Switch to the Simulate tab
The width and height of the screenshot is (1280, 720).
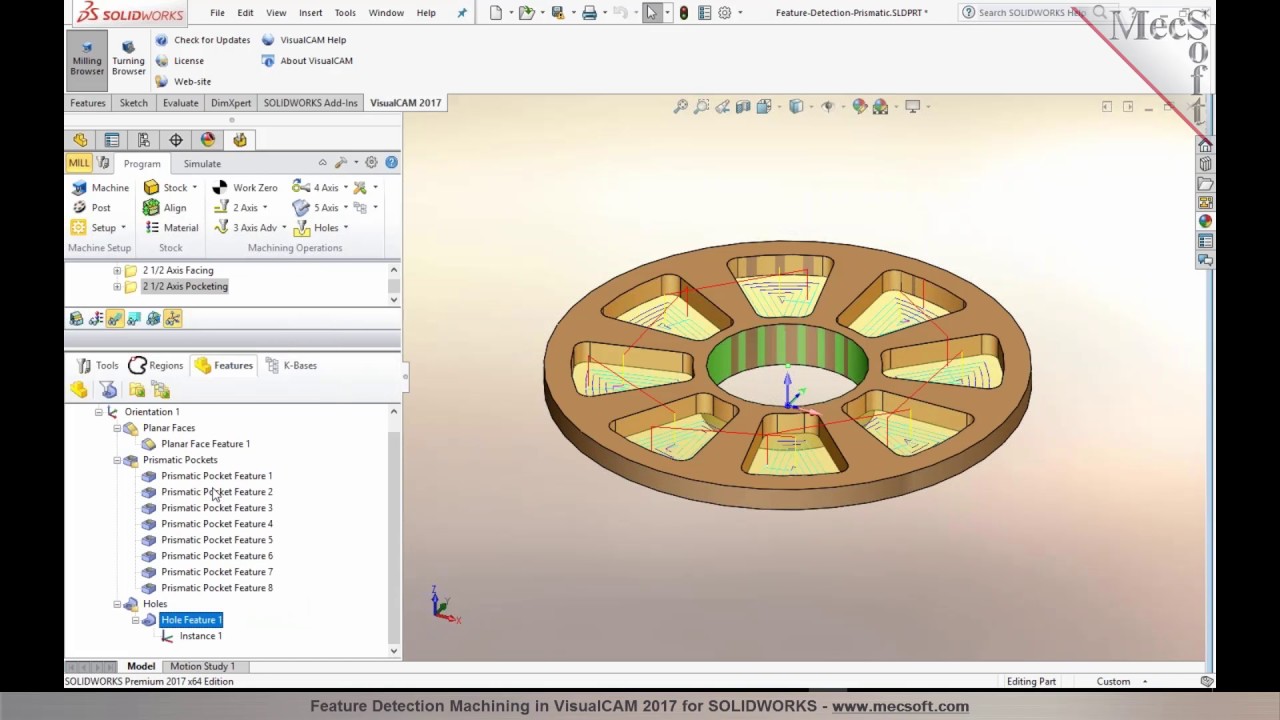tap(202, 164)
